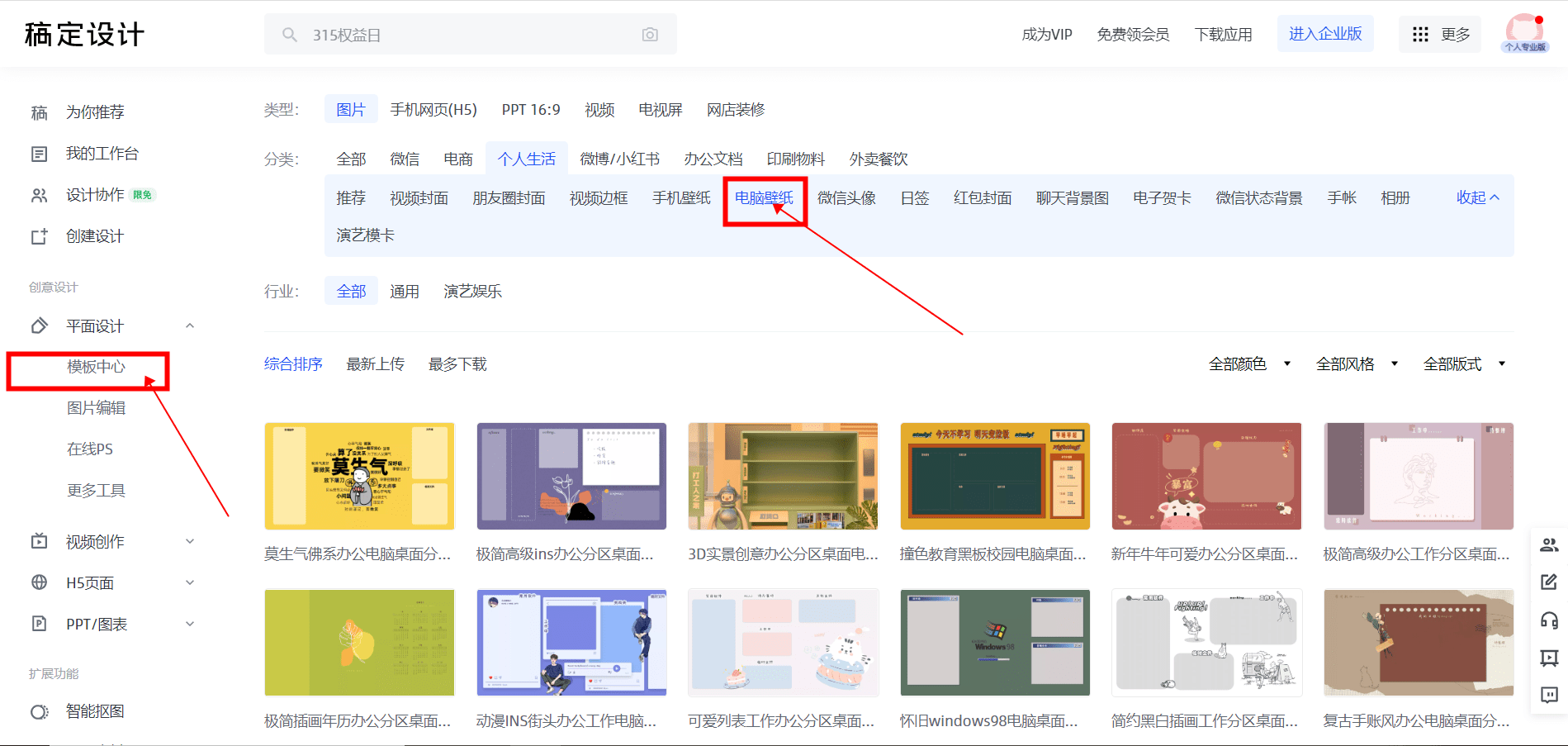The image size is (1568, 746).
Task: Open the 撞色教育黑板校园 template thumbnail
Action: (995, 477)
